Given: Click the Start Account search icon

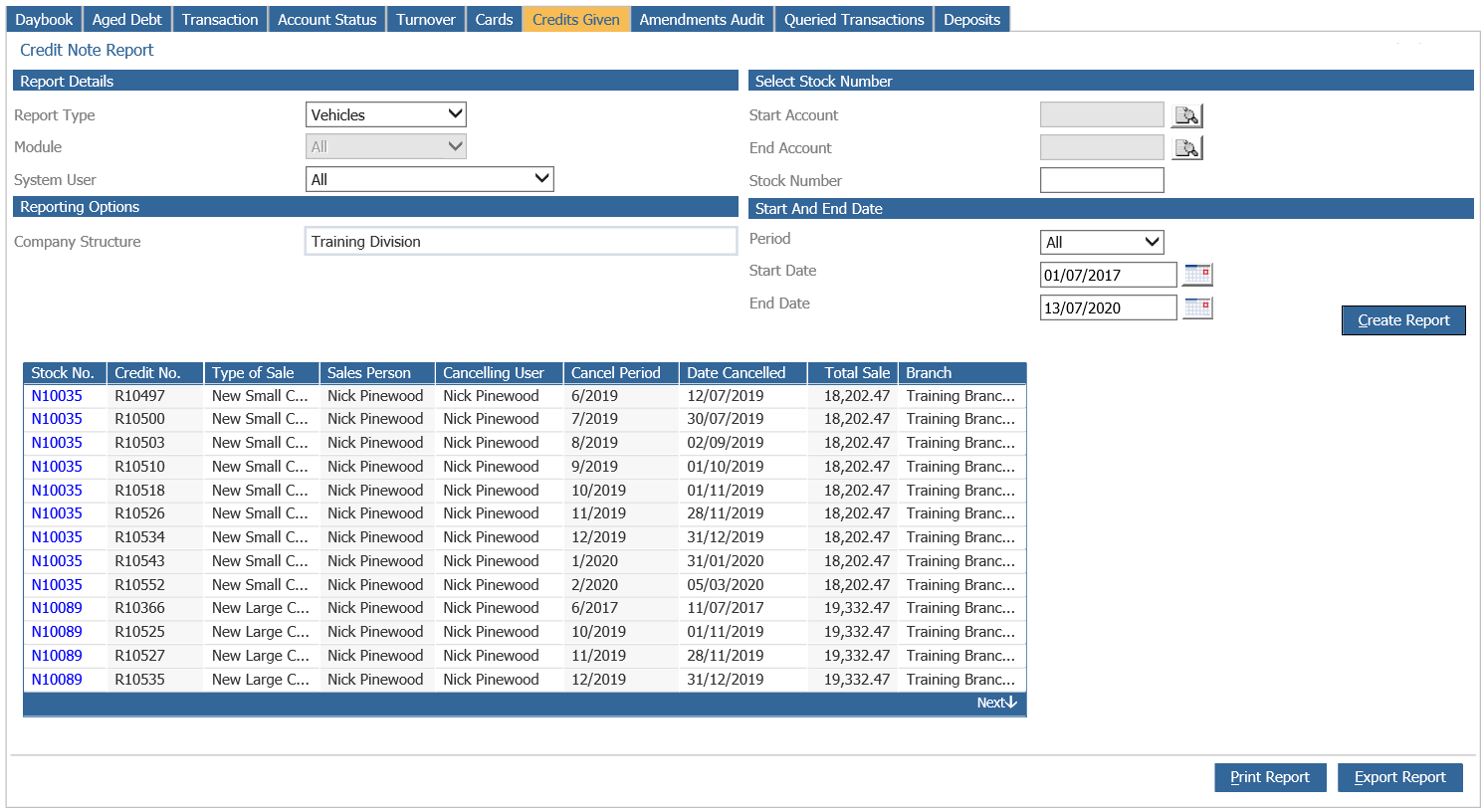Looking at the screenshot, I should [x=1186, y=115].
